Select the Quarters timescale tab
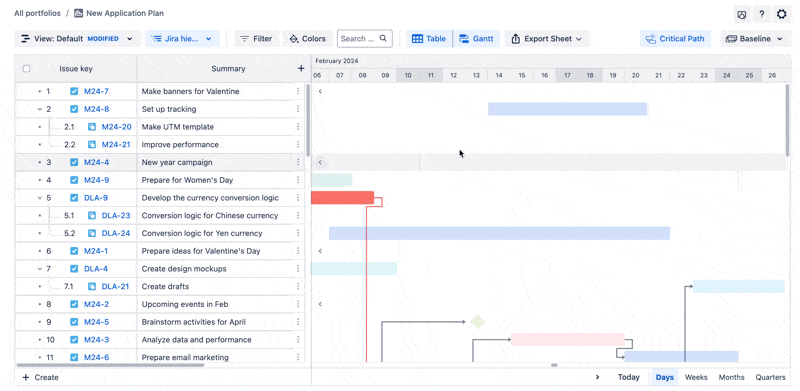Viewport: 800px width, 391px height. tap(770, 377)
